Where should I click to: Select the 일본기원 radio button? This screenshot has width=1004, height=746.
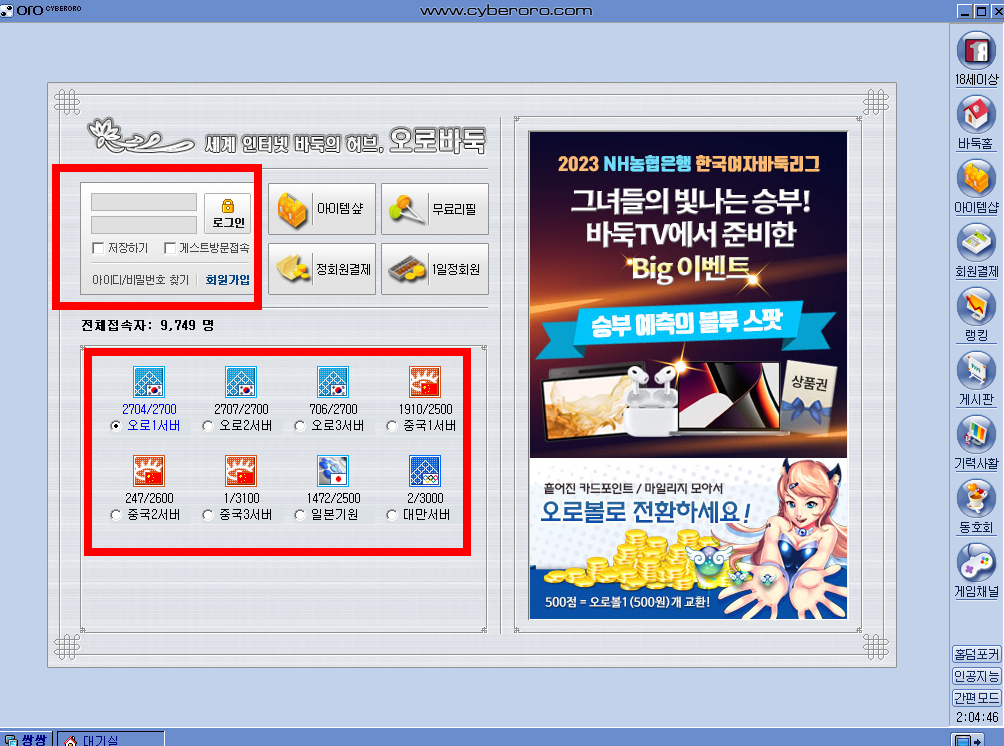pos(300,515)
